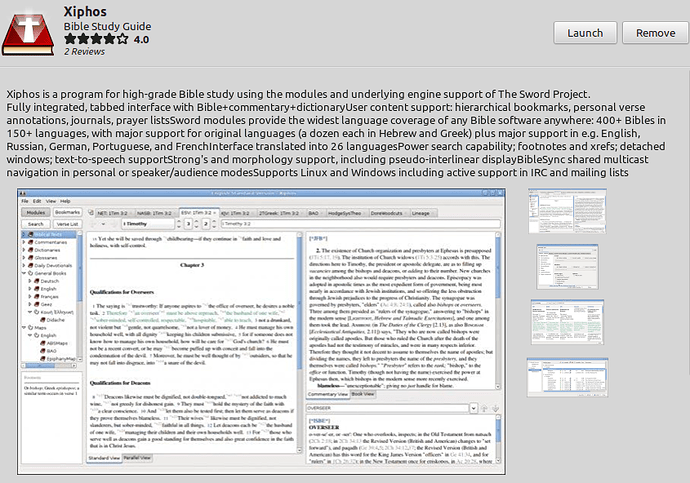
Task: Click the Xiphos red Bible app icon
Action: (28, 33)
